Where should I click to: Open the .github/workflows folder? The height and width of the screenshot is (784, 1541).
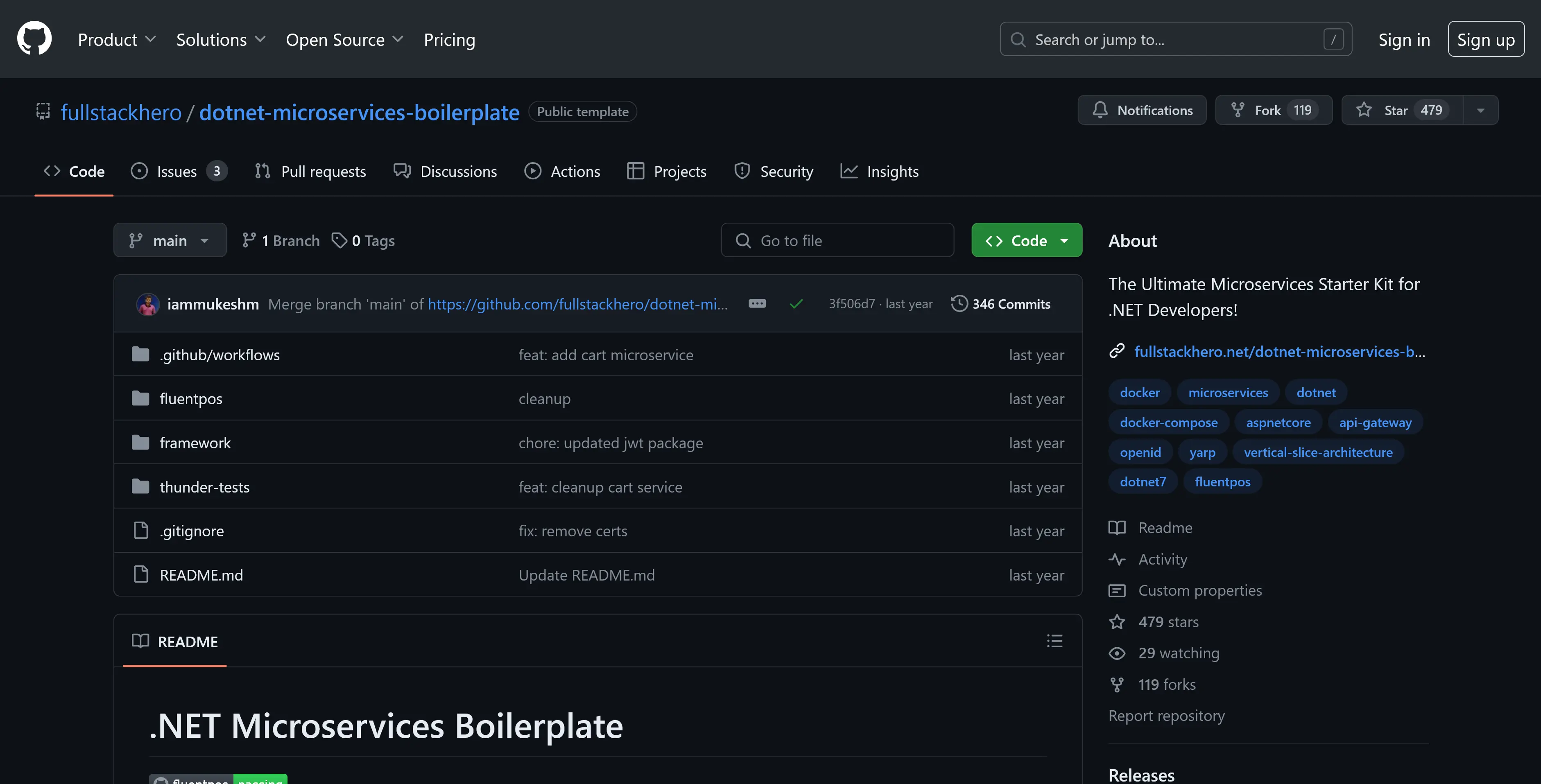[219, 355]
